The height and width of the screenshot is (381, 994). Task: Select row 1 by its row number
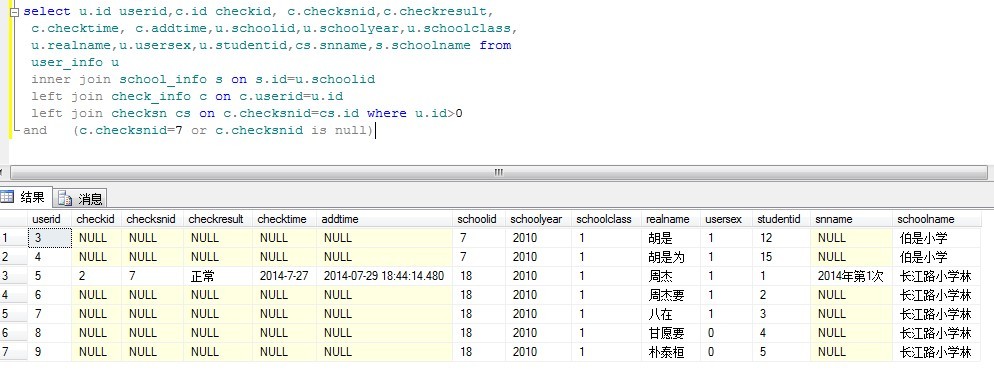(13, 238)
